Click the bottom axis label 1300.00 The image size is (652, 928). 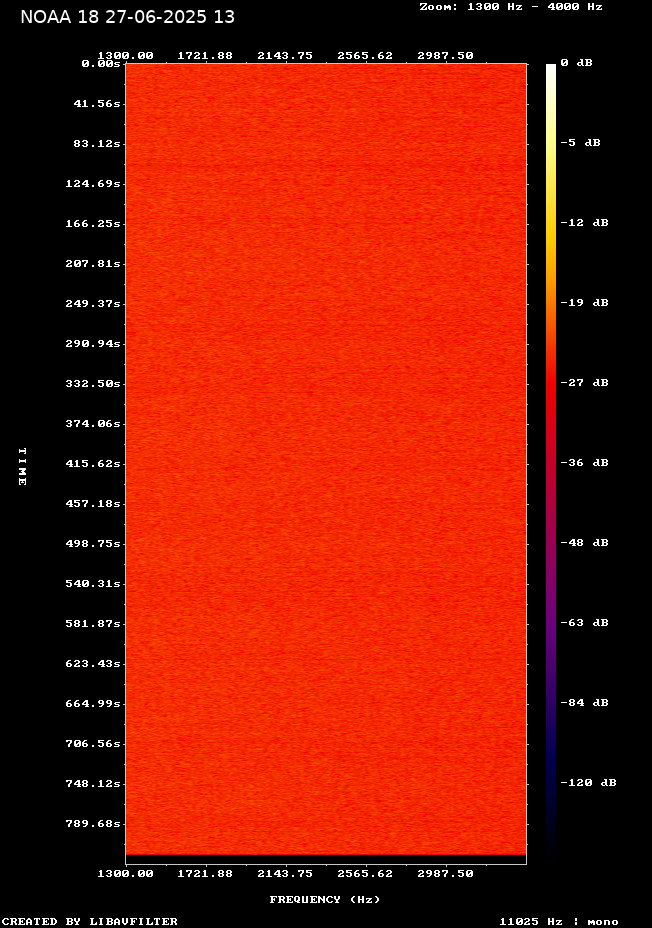tap(125, 874)
